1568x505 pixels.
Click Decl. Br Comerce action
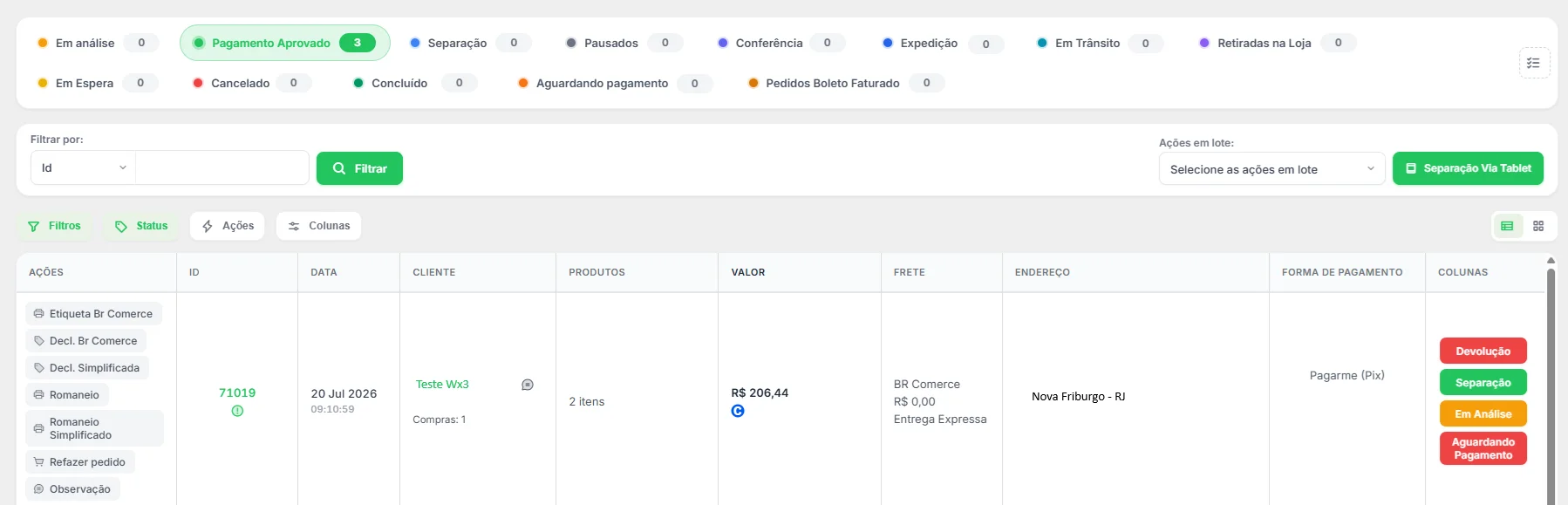pyautogui.click(x=85, y=341)
